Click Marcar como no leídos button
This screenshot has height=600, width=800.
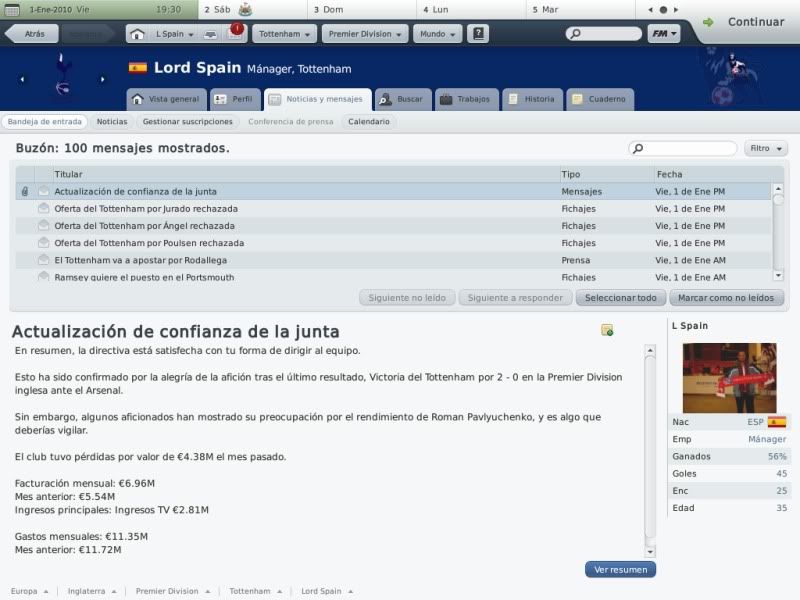(726, 297)
